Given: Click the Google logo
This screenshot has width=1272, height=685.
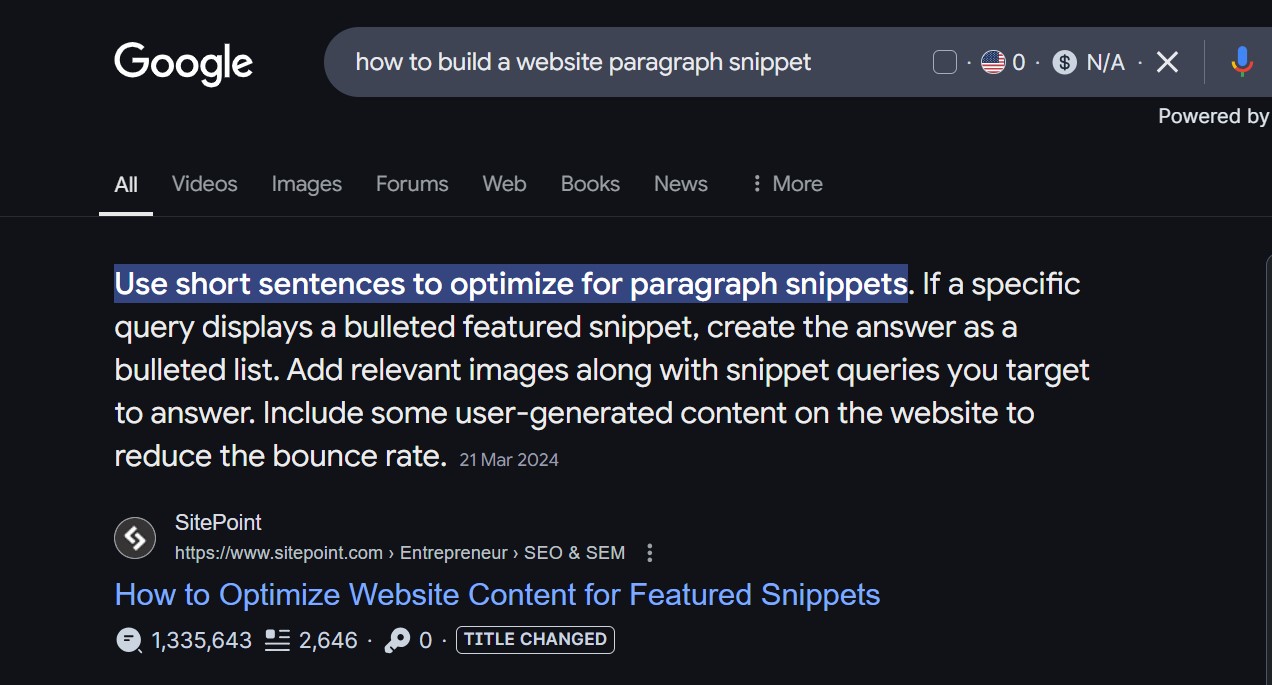Looking at the screenshot, I should coord(183,63).
